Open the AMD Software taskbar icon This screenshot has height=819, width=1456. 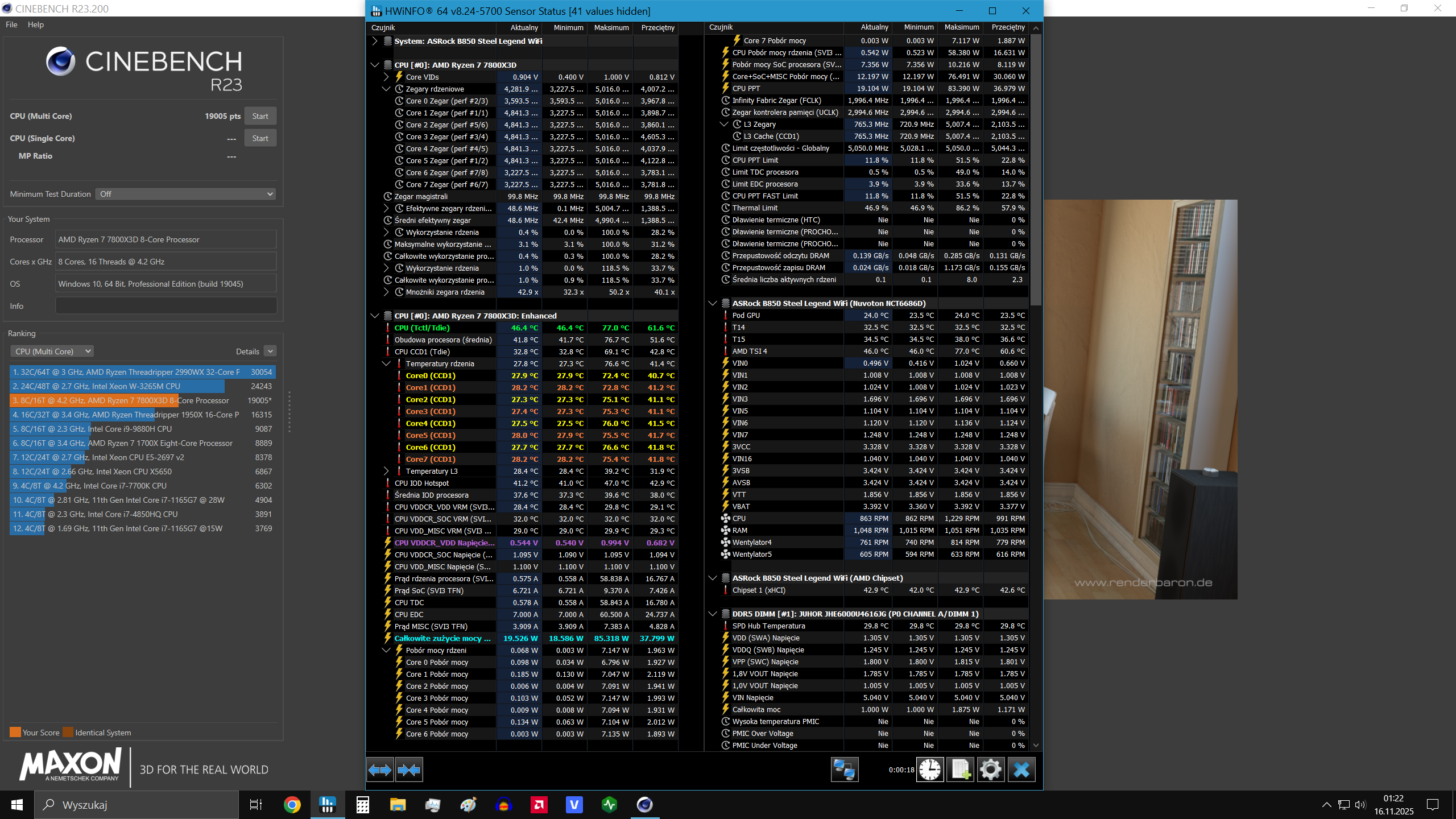click(539, 805)
